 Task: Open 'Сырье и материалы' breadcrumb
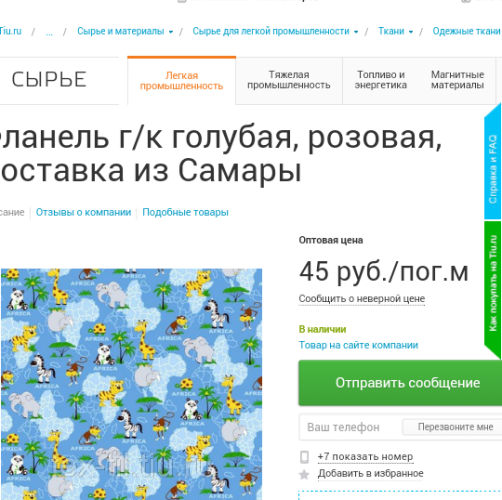tap(121, 31)
